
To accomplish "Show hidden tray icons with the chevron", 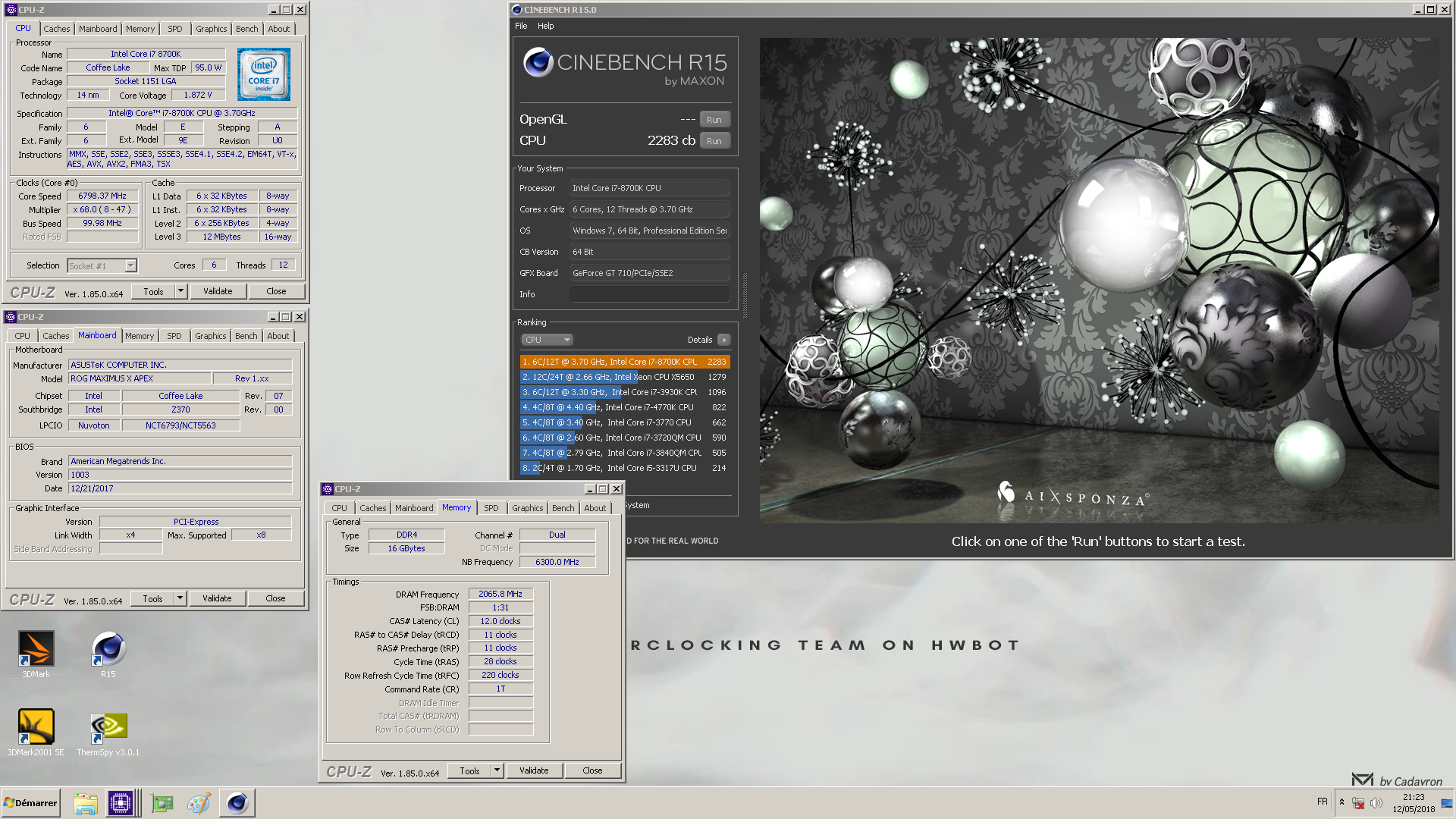I will click(x=1341, y=802).
